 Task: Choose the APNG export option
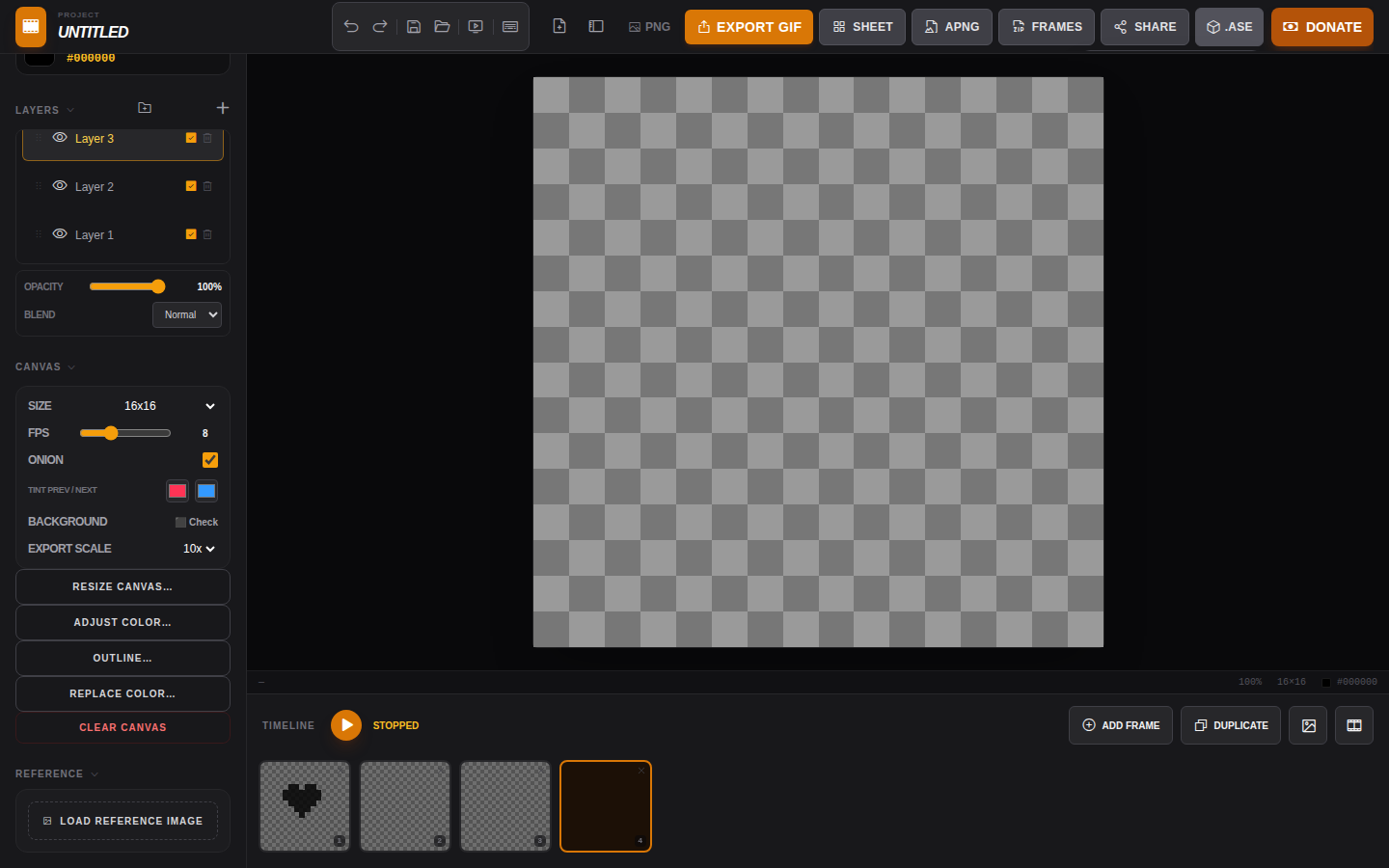tap(951, 27)
